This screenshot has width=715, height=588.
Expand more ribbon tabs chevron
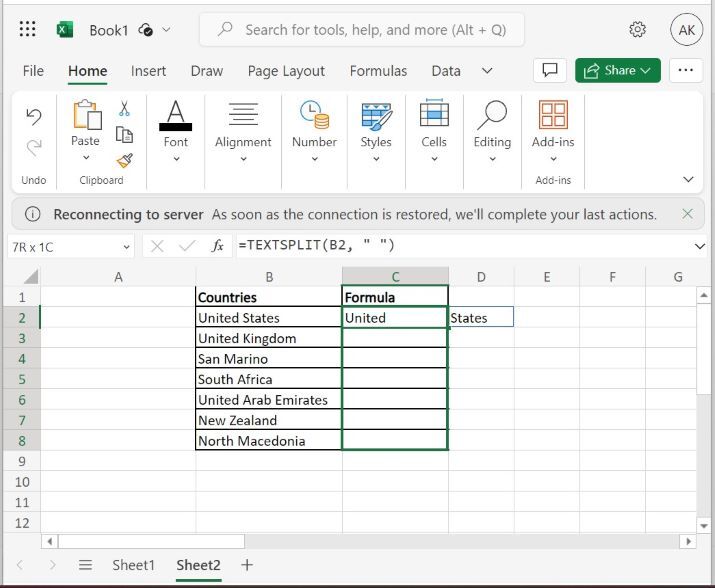tap(487, 71)
